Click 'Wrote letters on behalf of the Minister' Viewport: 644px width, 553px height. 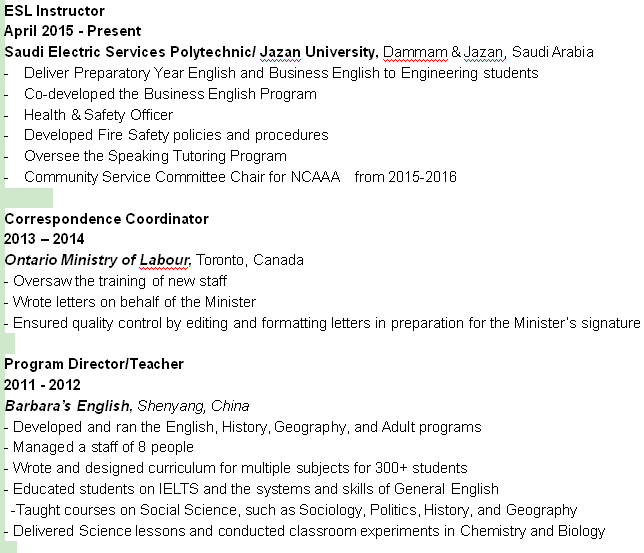pyautogui.click(x=134, y=302)
